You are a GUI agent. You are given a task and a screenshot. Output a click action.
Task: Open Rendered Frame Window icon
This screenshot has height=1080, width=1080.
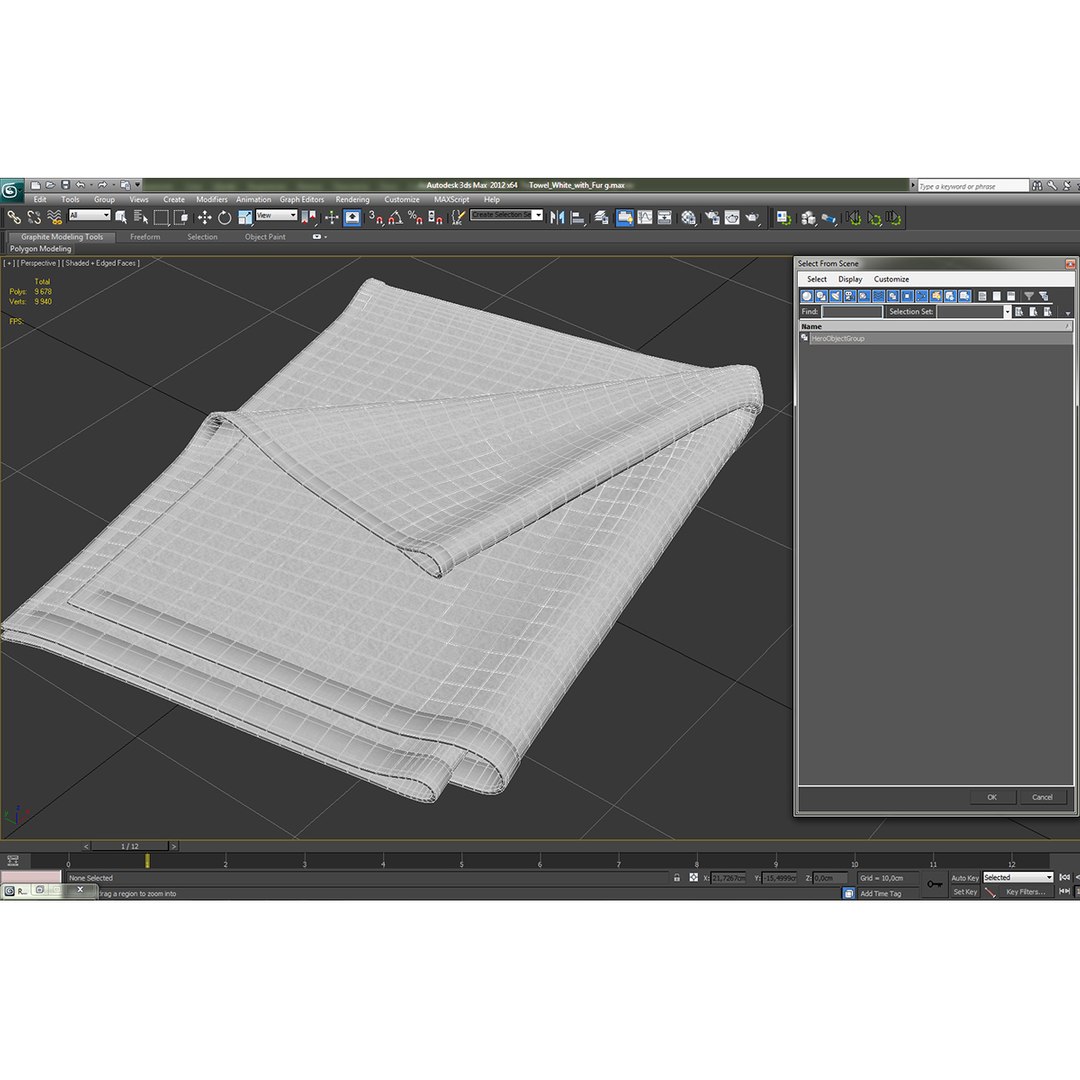tap(731, 218)
